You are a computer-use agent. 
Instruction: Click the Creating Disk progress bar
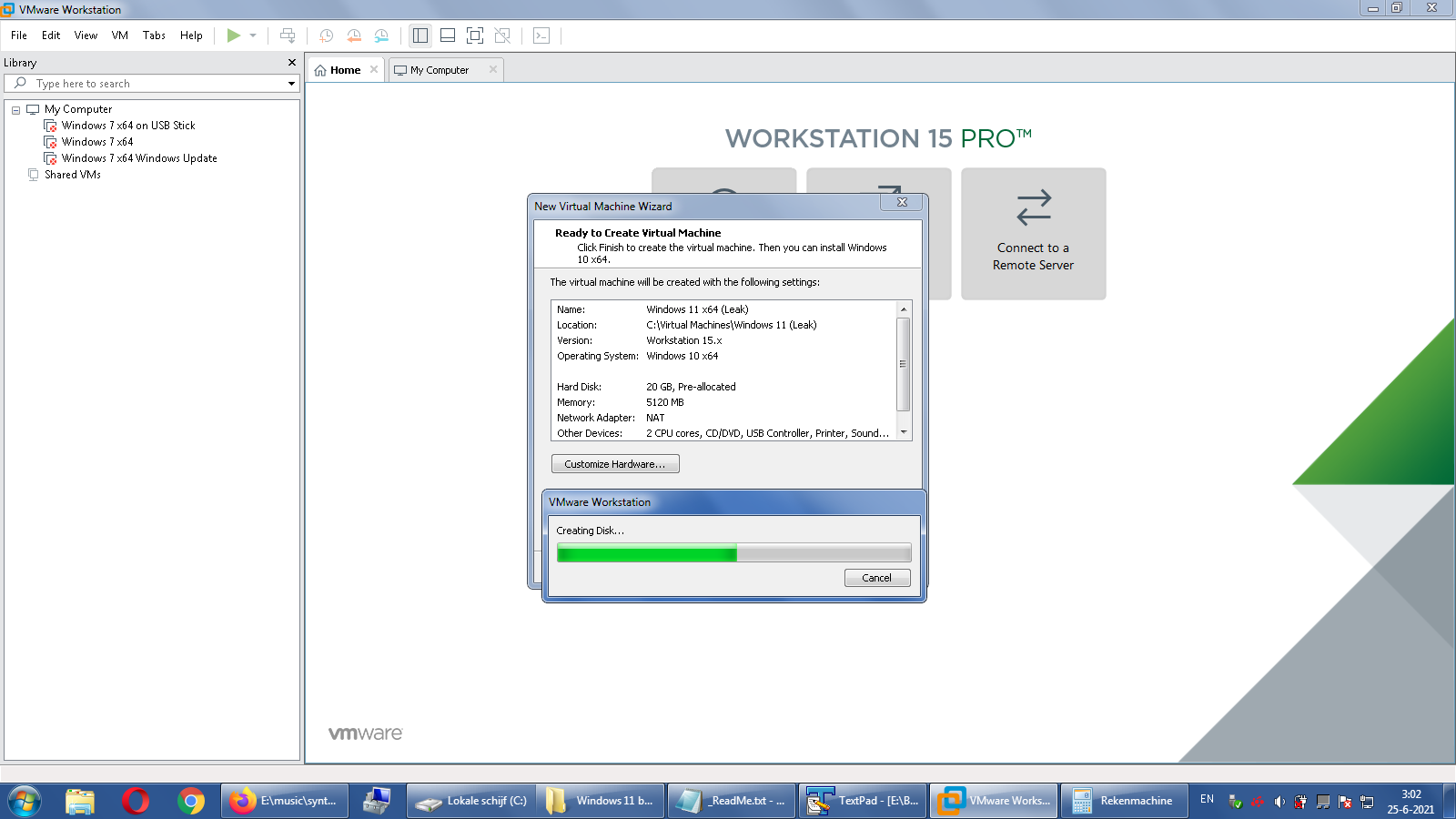click(733, 553)
